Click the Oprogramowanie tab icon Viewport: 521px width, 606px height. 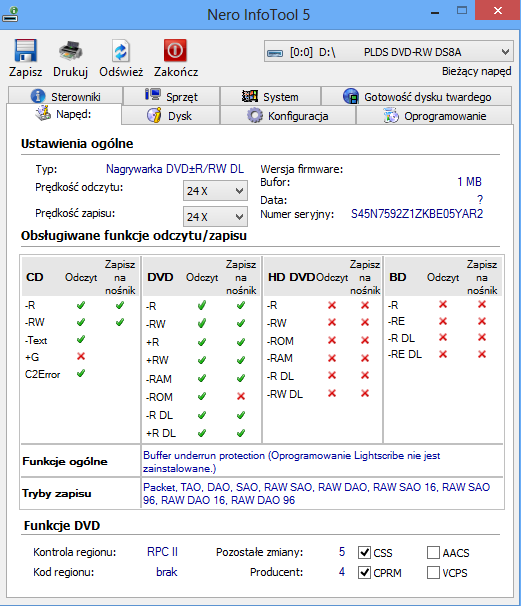[391, 116]
